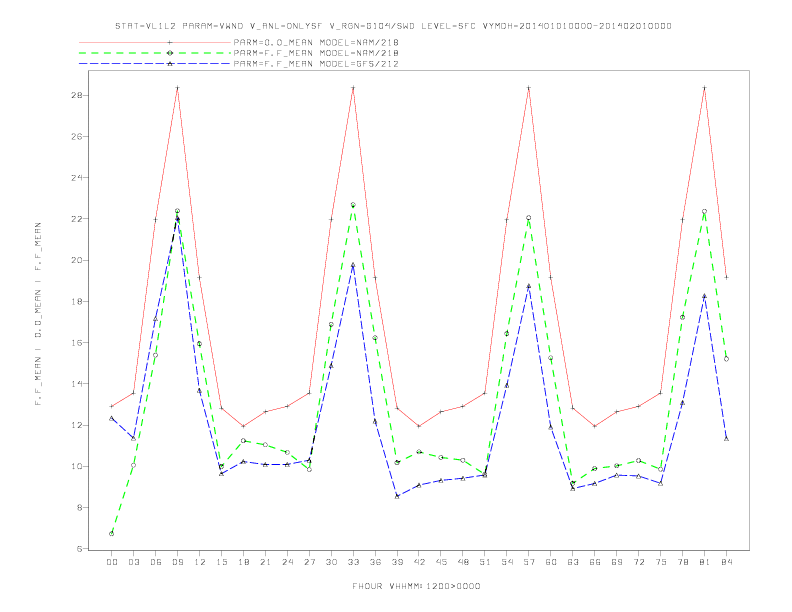Click the y-axis tick label 16
This screenshot has height=612, width=792.
coord(76,342)
